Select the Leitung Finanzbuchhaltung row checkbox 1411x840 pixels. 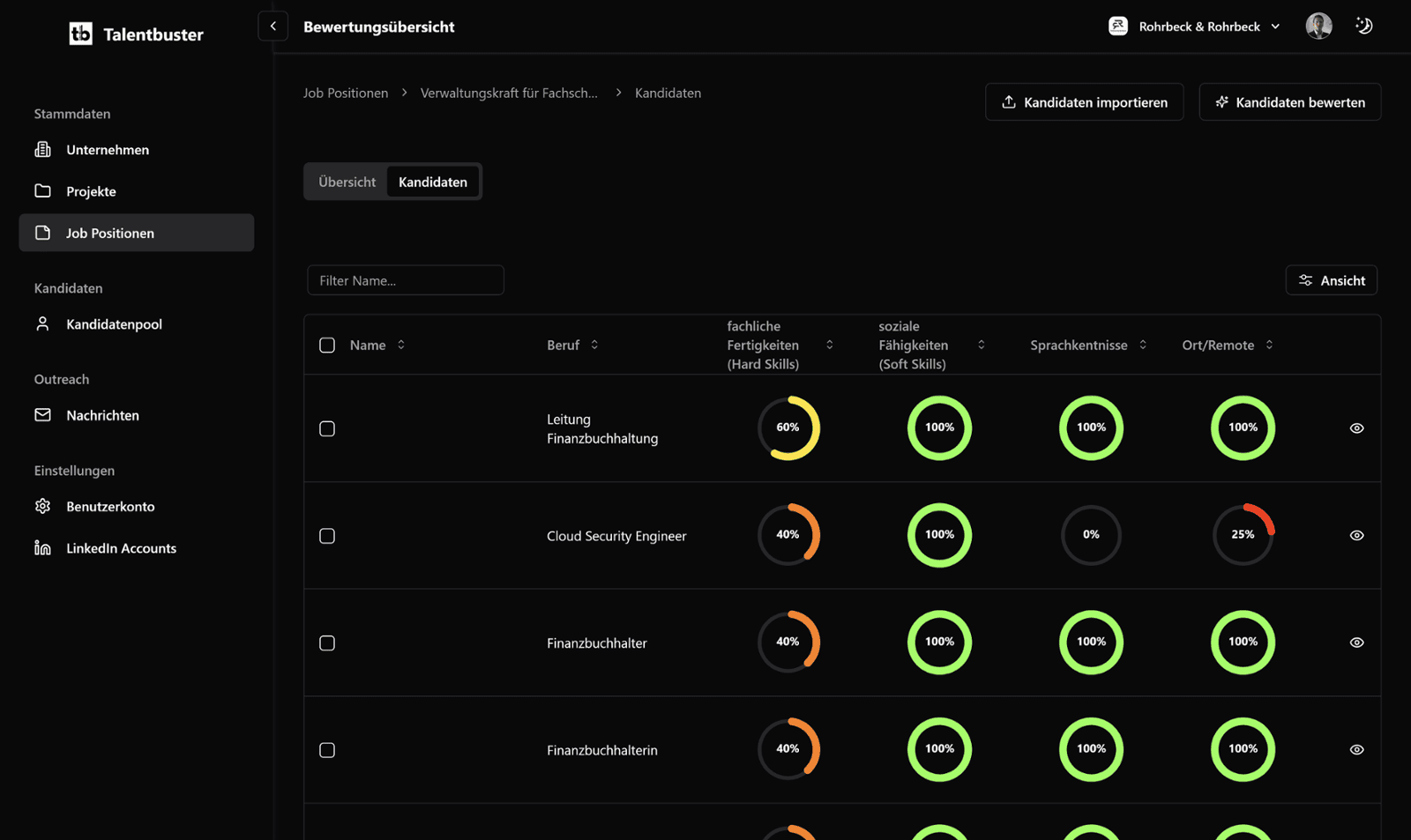coord(327,428)
